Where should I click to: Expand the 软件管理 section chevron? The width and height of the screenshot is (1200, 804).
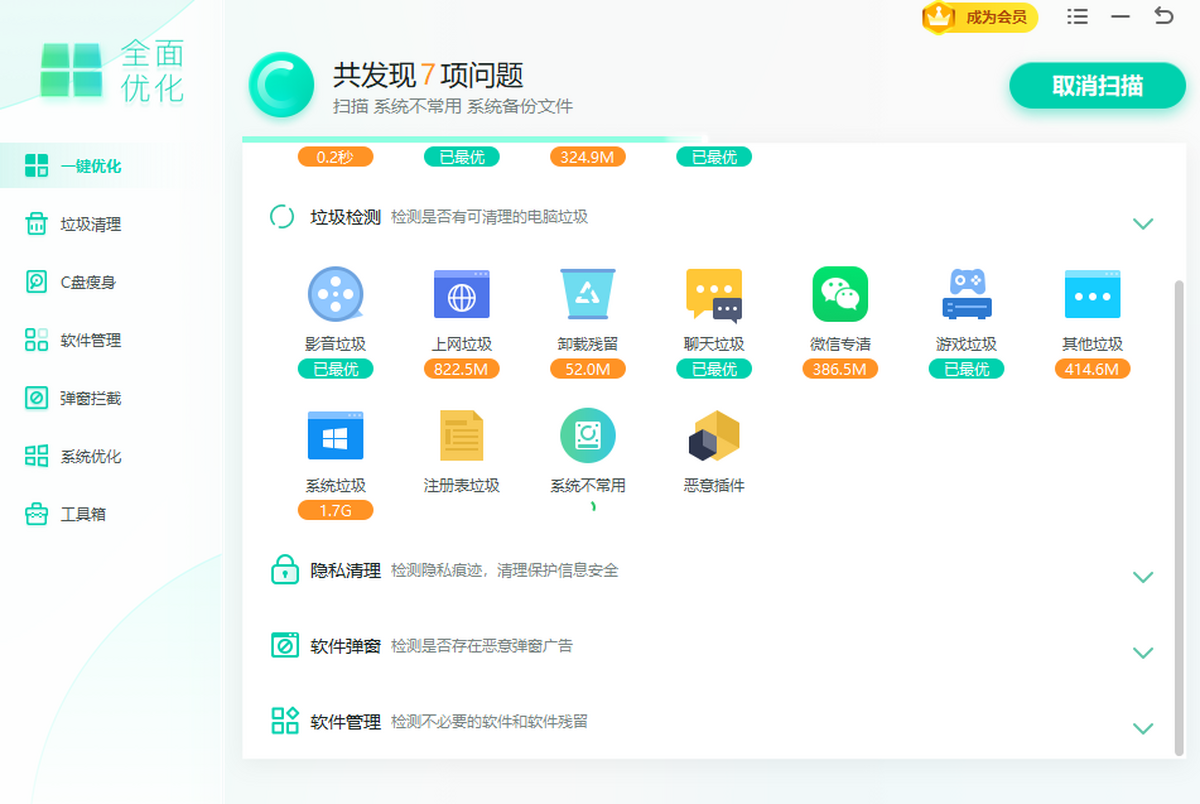click(1143, 728)
